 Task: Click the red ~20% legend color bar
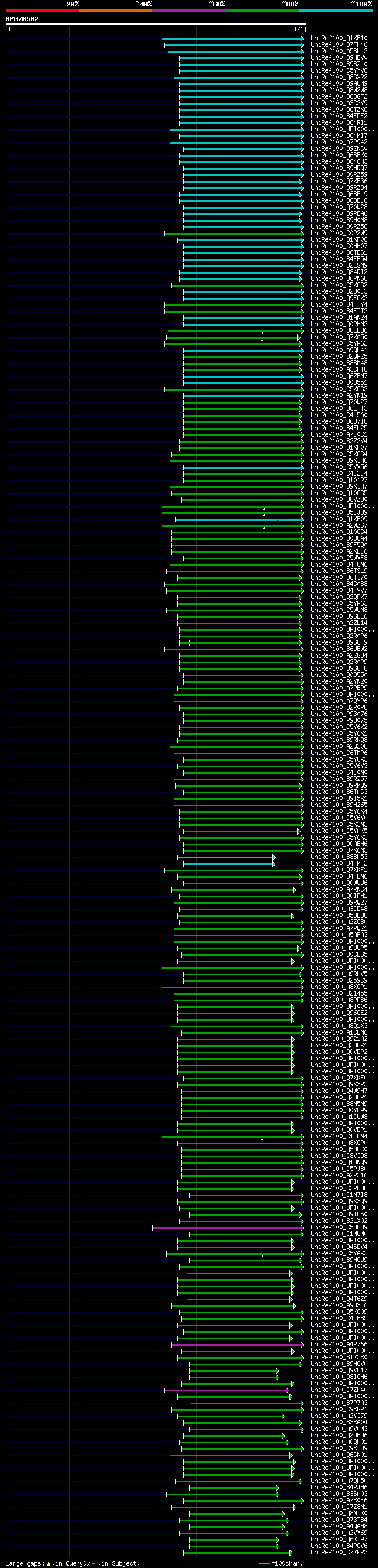point(42,11)
